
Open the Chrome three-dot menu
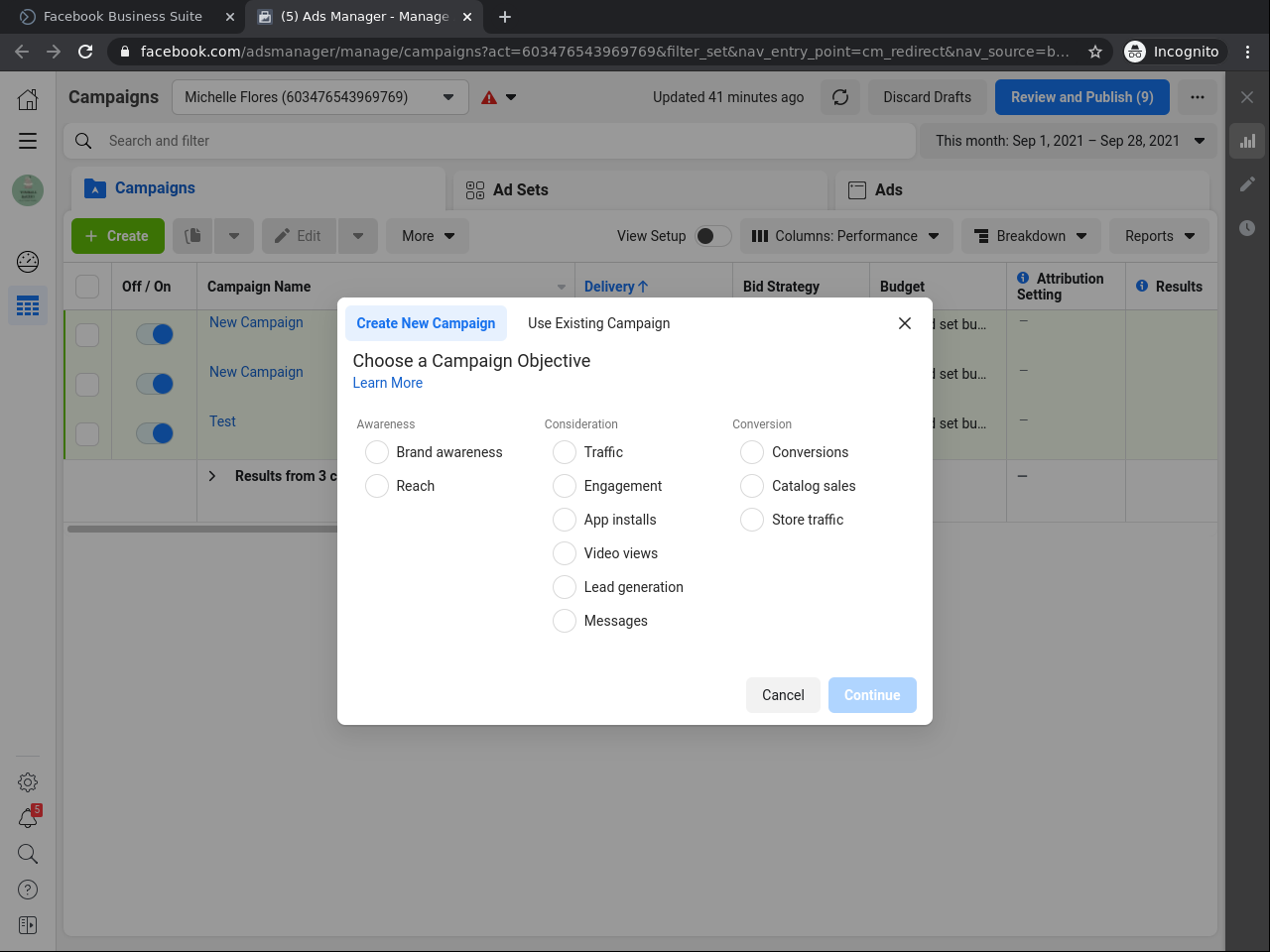point(1248,52)
